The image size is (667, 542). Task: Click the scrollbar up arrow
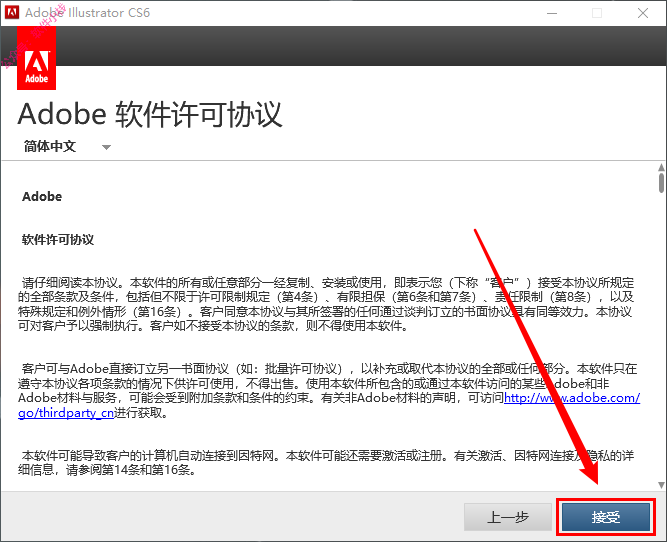tap(661, 167)
